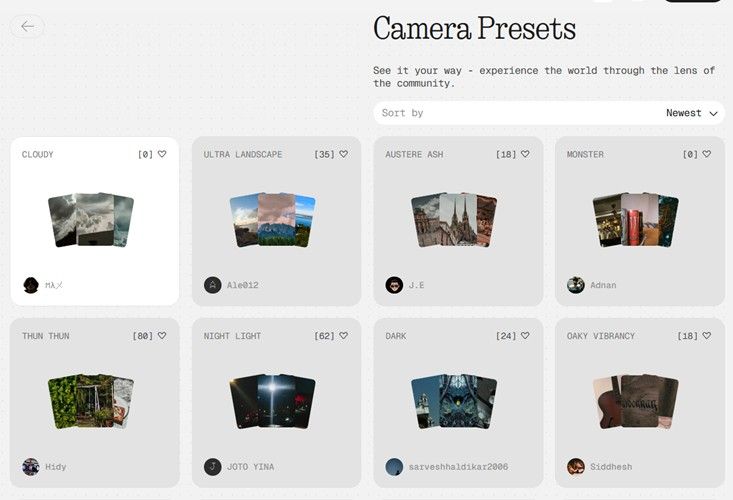
Task: Select the OAKY VIBRANCY preset title
Action: tap(601, 336)
